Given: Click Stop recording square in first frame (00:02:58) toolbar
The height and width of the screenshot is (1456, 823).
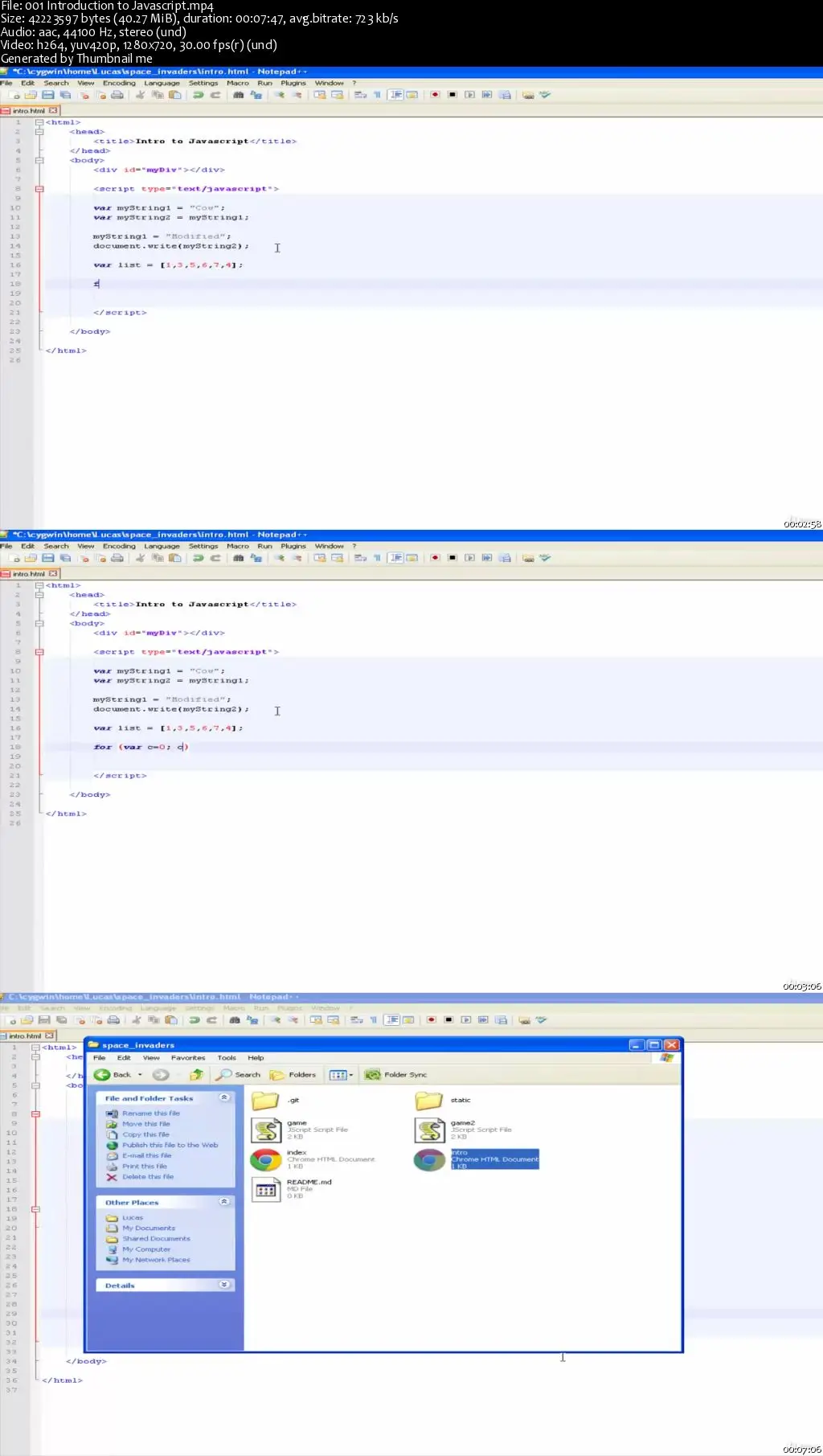Looking at the screenshot, I should (452, 95).
